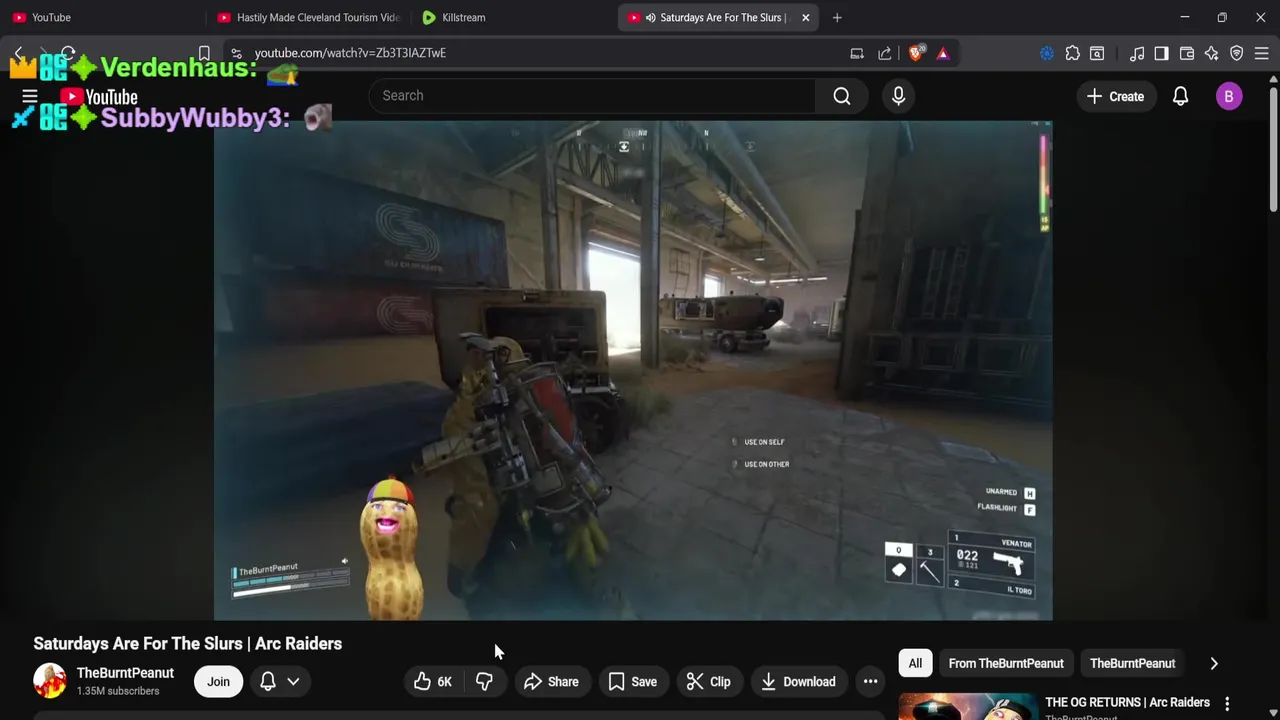The image size is (1280, 720).
Task: Click the address bar URL
Action: pyautogui.click(x=350, y=53)
